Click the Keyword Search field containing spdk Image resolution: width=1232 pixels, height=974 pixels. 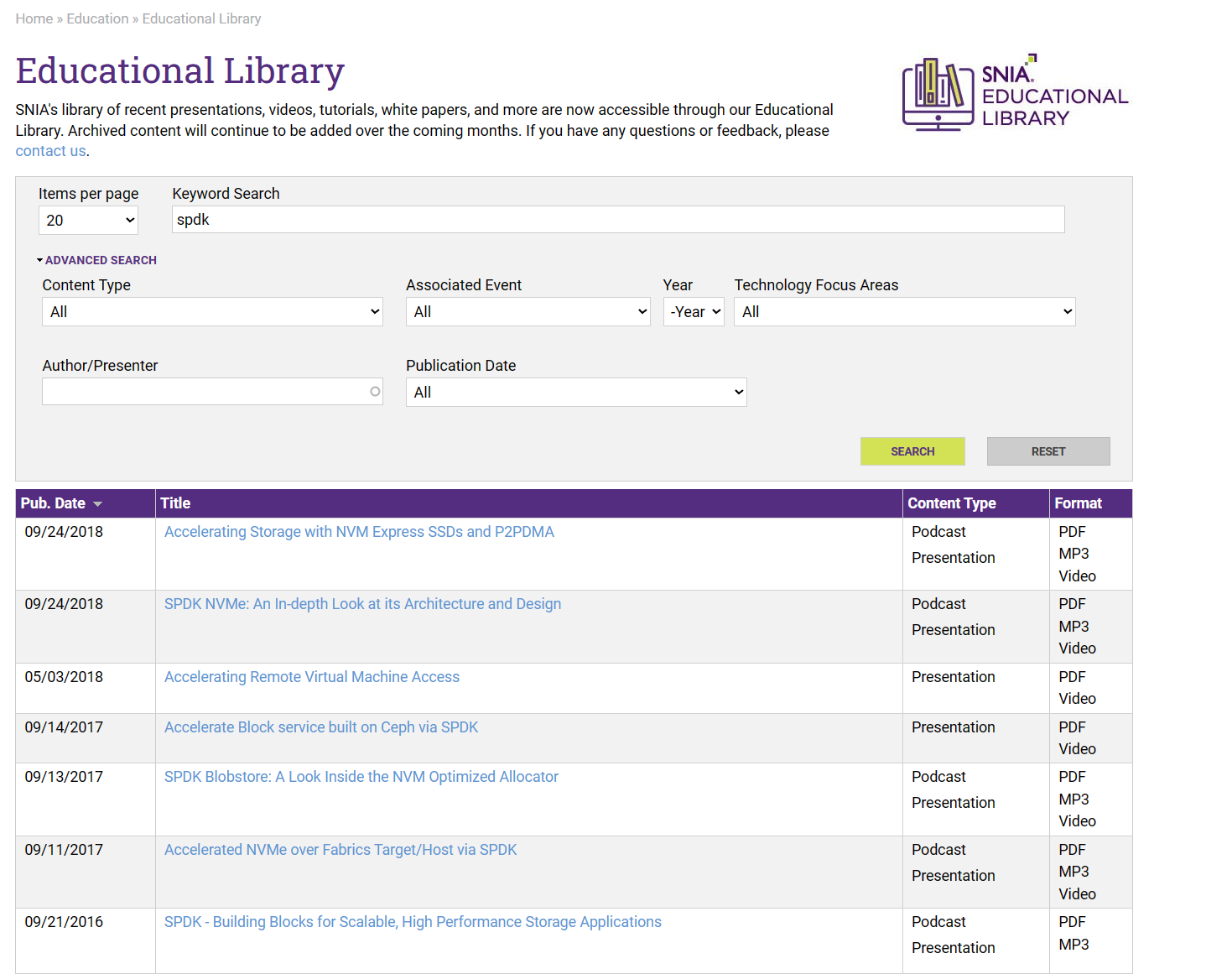coord(618,220)
